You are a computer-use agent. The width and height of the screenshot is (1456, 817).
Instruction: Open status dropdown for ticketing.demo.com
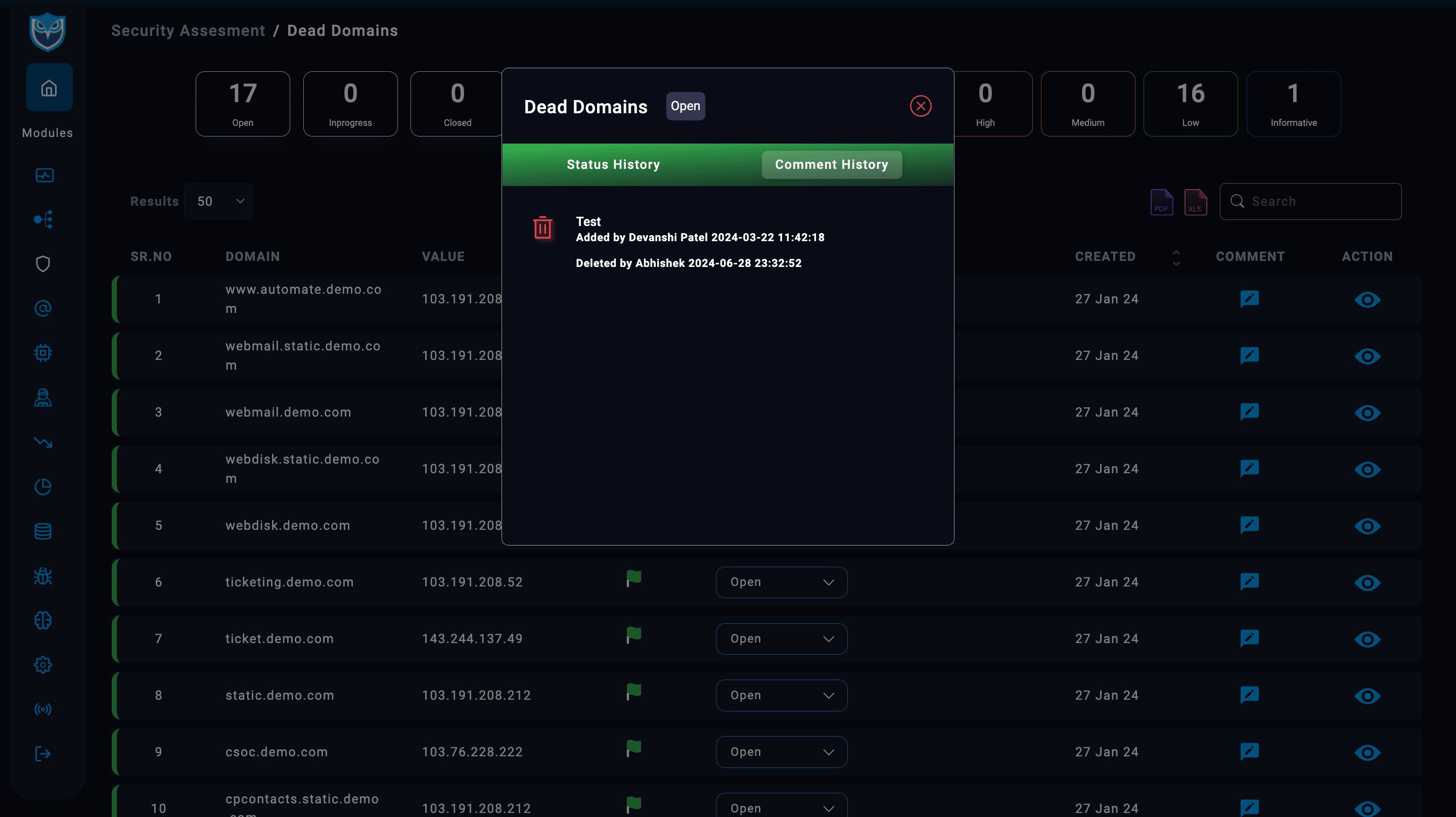click(x=781, y=582)
